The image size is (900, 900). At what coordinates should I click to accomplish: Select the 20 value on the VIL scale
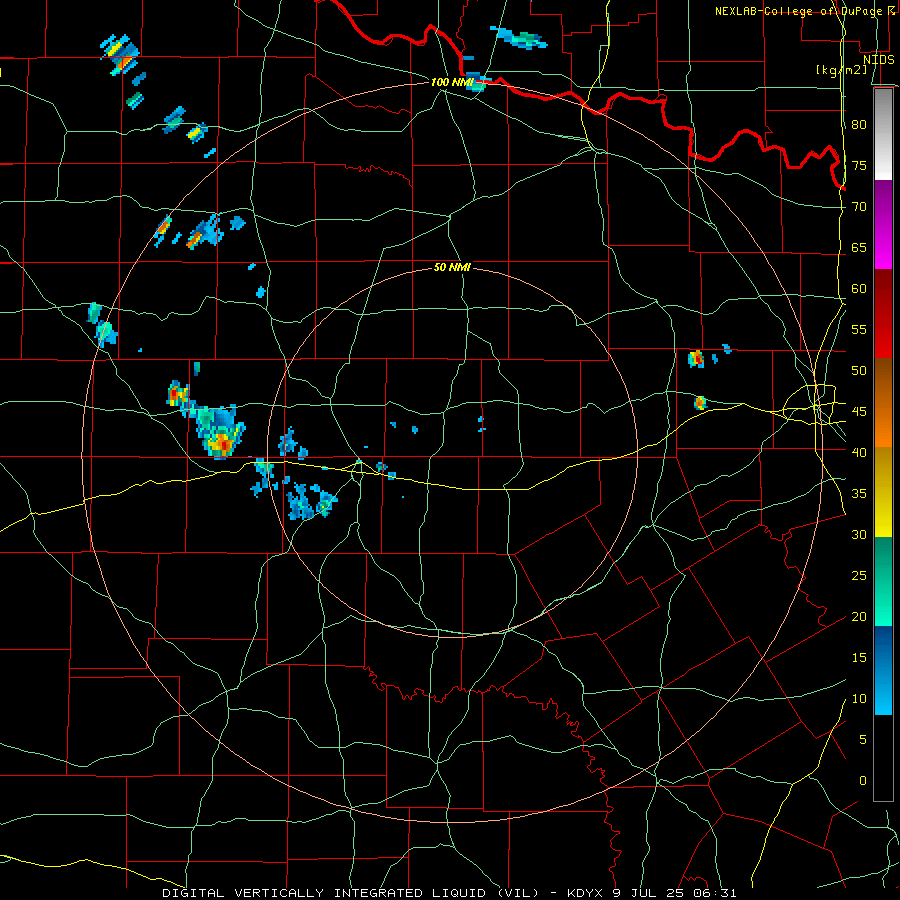click(859, 616)
